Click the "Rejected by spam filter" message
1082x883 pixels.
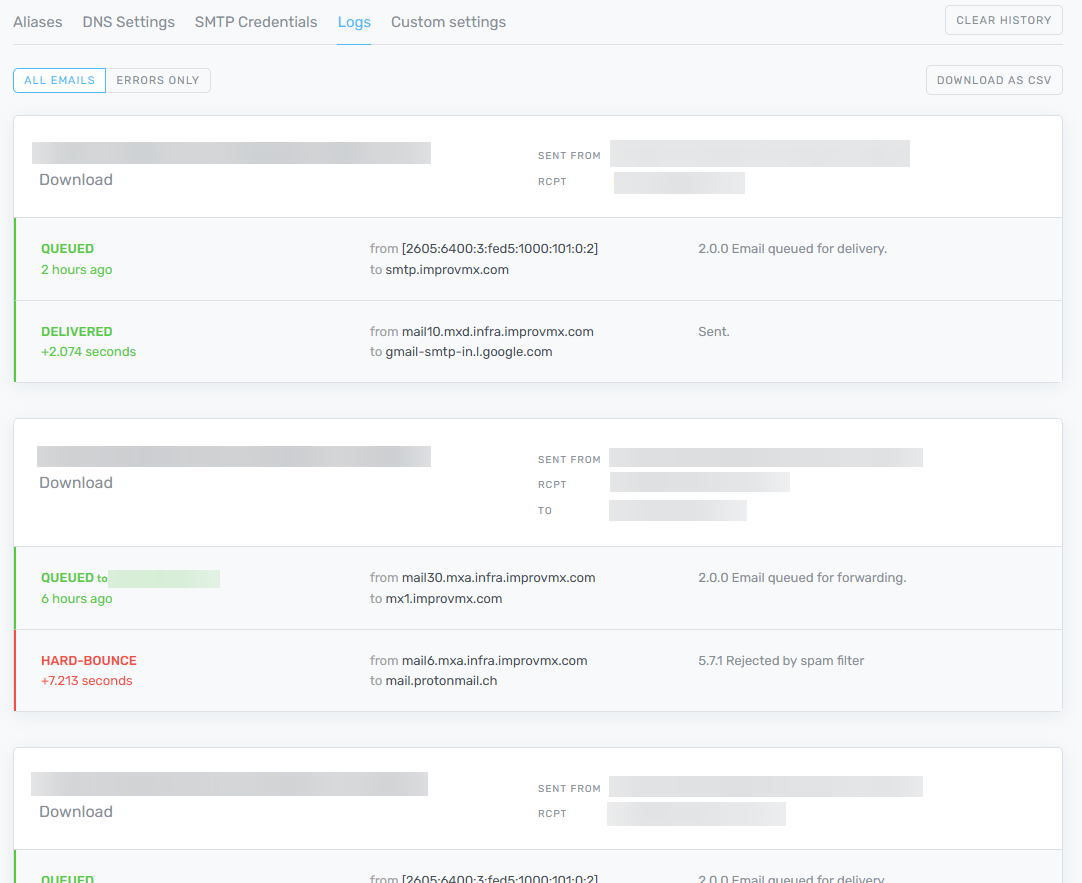(x=780, y=661)
